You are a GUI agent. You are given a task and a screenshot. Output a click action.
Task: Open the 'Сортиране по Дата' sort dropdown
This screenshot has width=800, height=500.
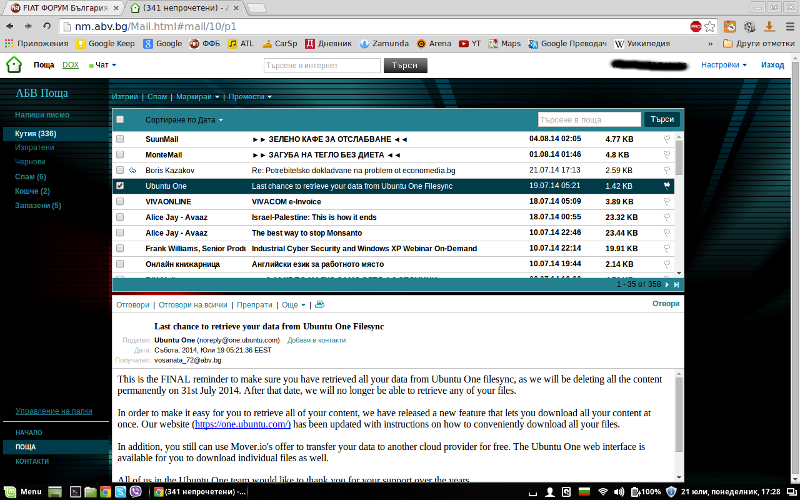tap(185, 120)
